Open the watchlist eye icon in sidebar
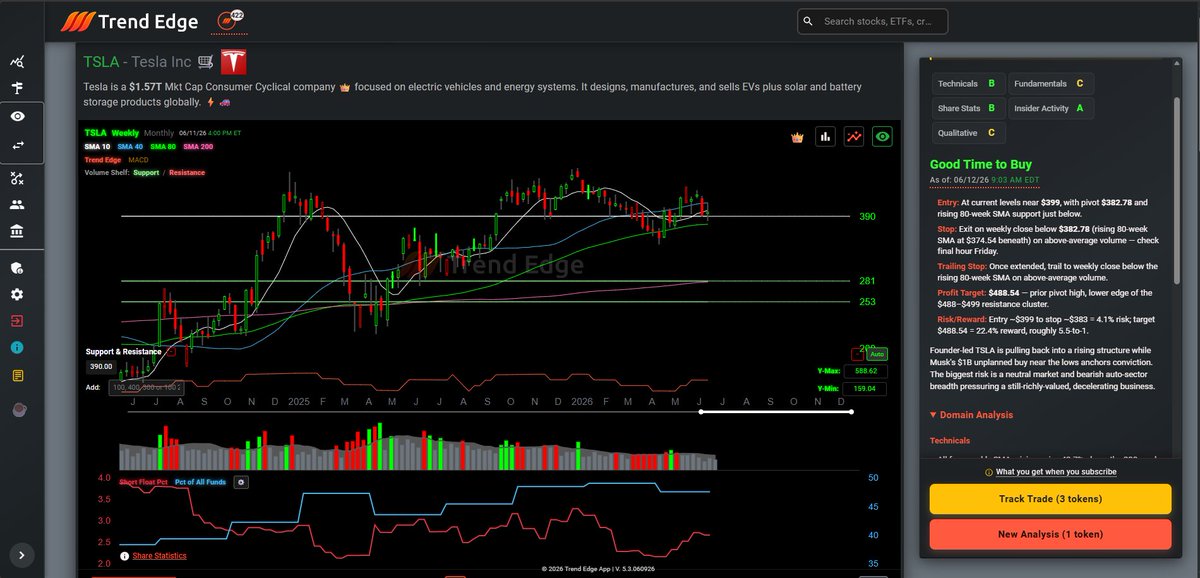 (x=17, y=117)
